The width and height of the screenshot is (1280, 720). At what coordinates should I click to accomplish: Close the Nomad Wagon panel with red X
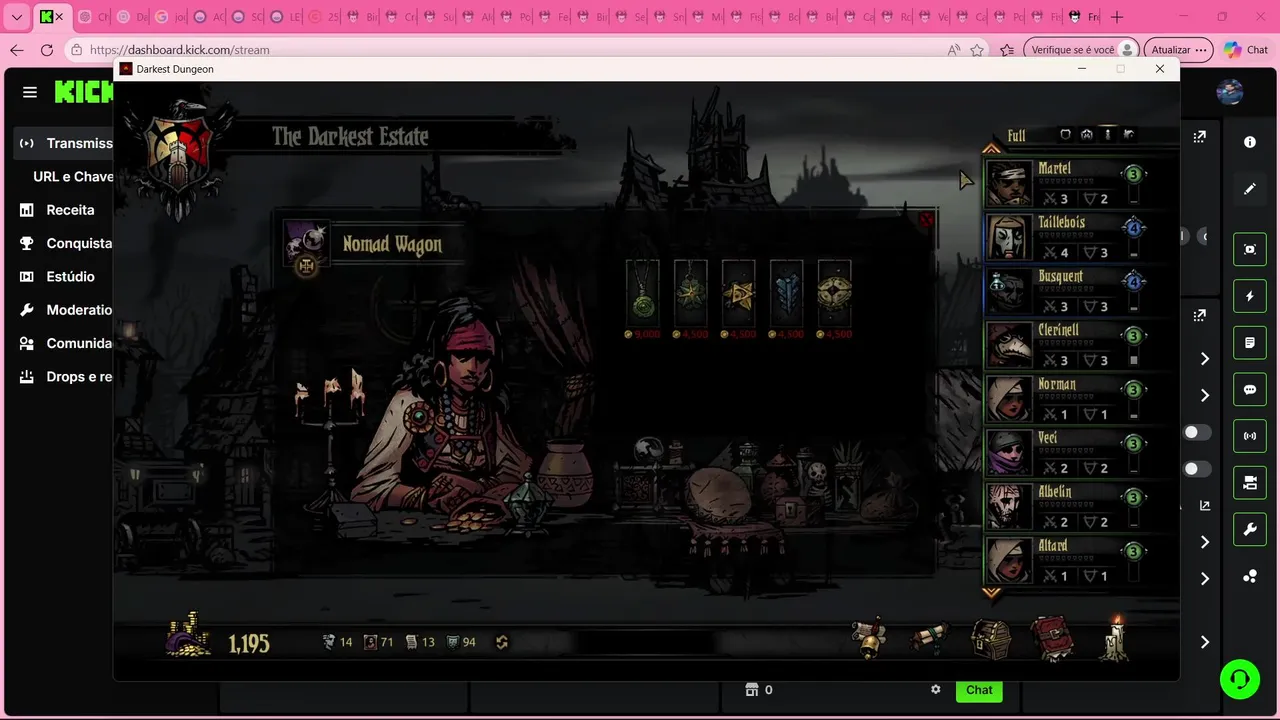click(x=926, y=219)
